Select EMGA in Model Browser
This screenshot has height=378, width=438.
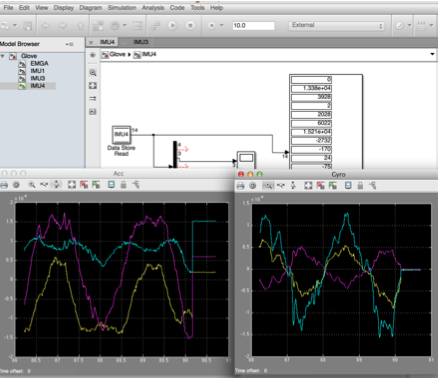39,63
